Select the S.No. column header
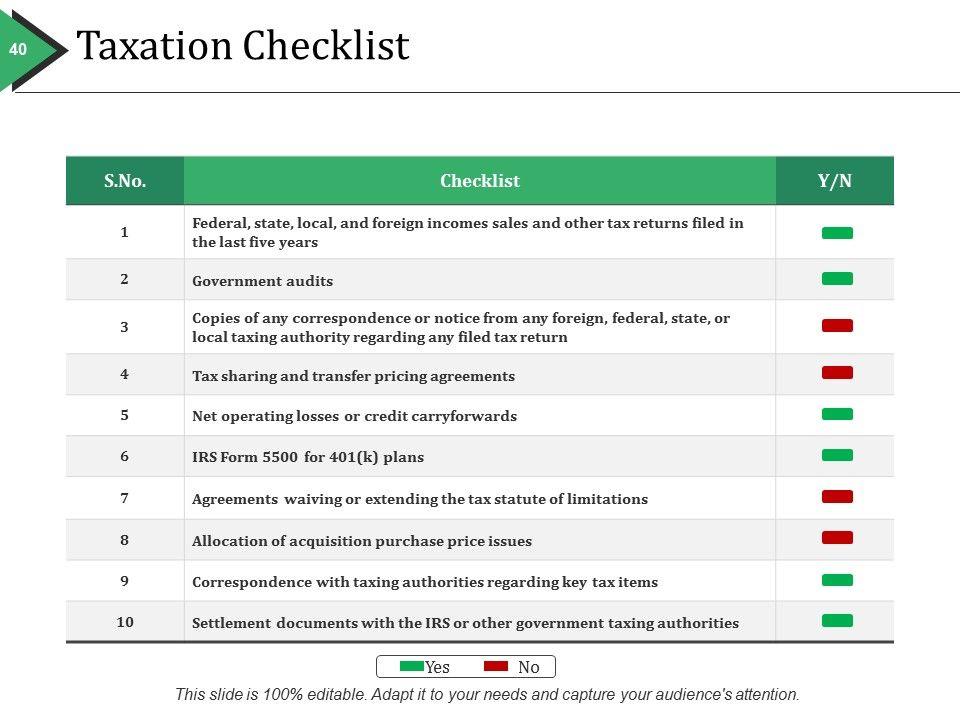 coord(125,181)
